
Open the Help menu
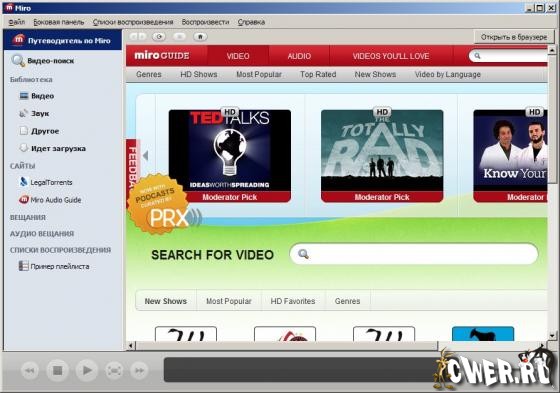coord(251,22)
